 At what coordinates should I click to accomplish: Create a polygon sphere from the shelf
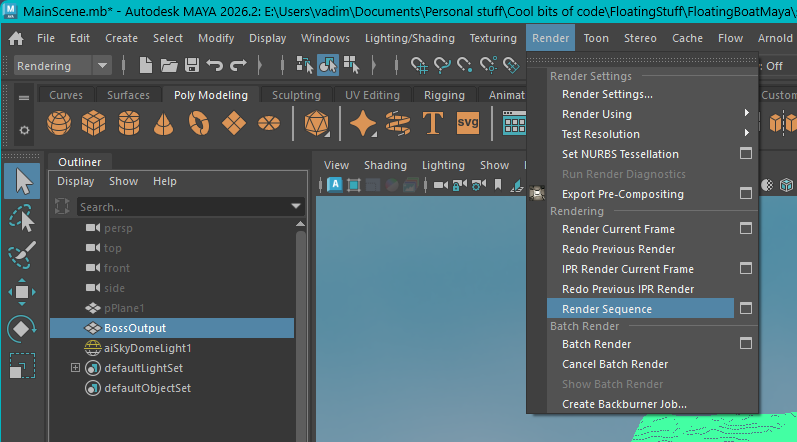click(x=59, y=123)
